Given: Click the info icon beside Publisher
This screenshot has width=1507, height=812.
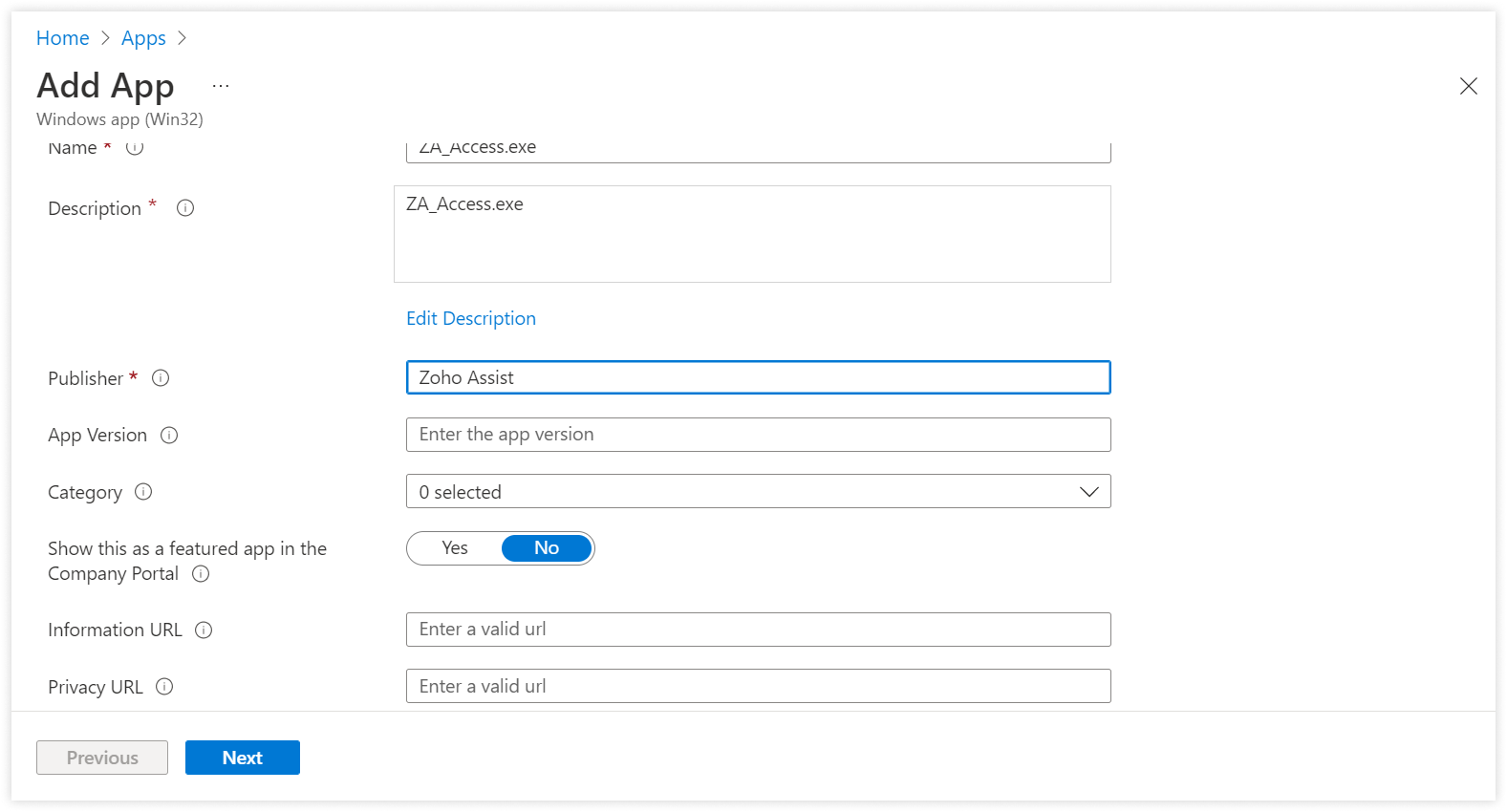Looking at the screenshot, I should tap(161, 378).
